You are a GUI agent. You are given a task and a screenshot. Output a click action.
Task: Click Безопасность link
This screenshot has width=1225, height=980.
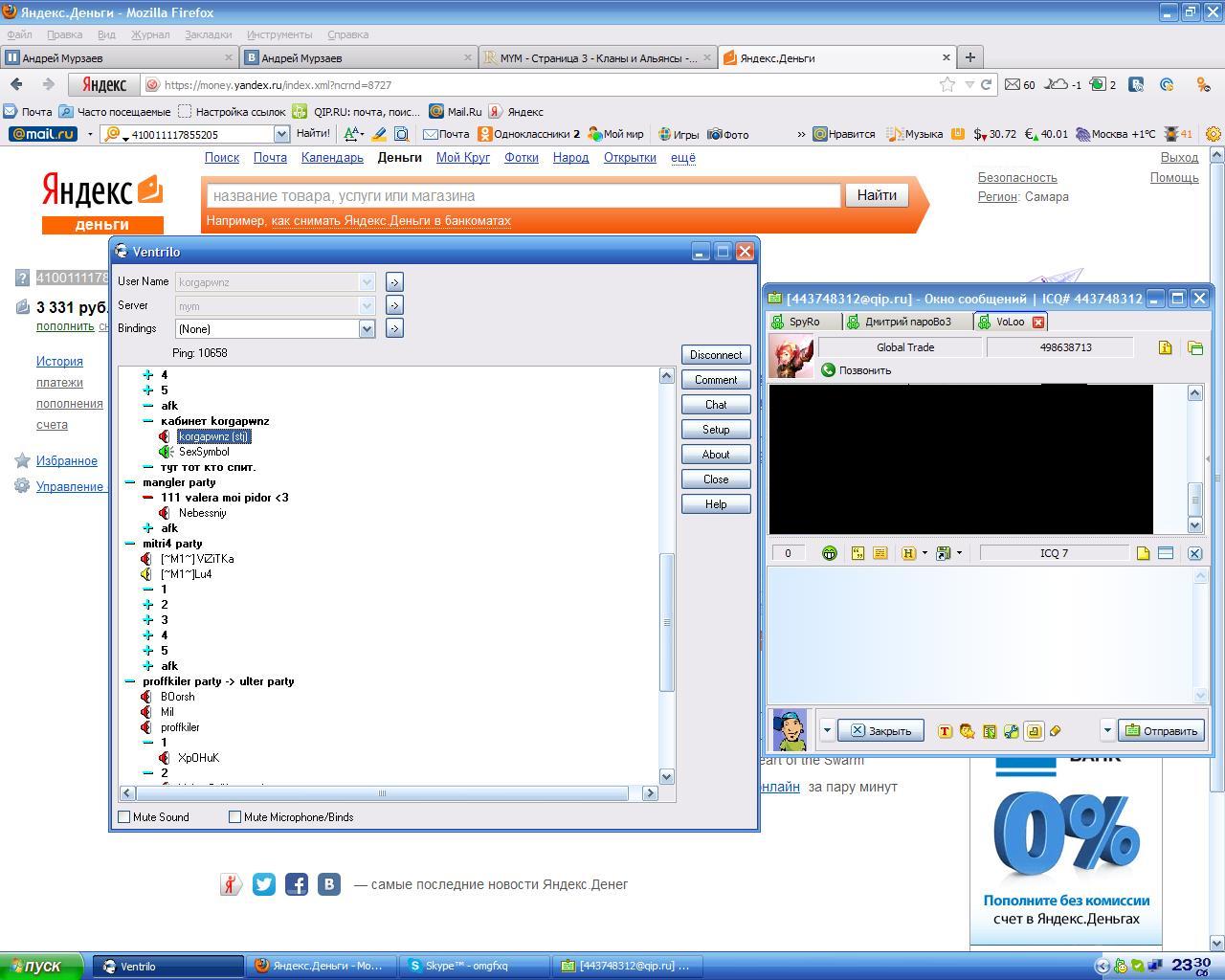point(1017,178)
